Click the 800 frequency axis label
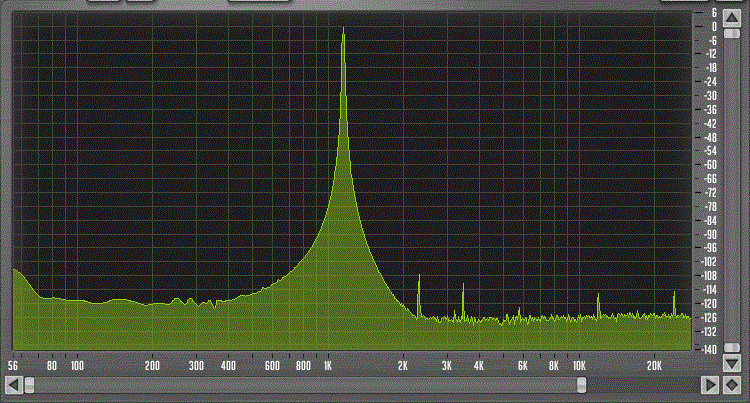 303,366
